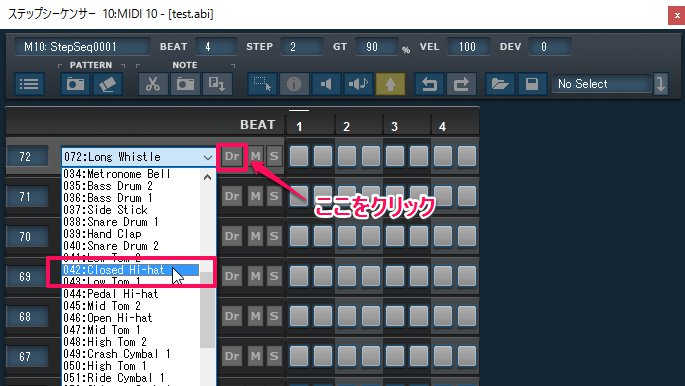The height and width of the screenshot is (386, 685).
Task: Select 051:Ride Cymbal 1 from list
Action: coord(131,378)
